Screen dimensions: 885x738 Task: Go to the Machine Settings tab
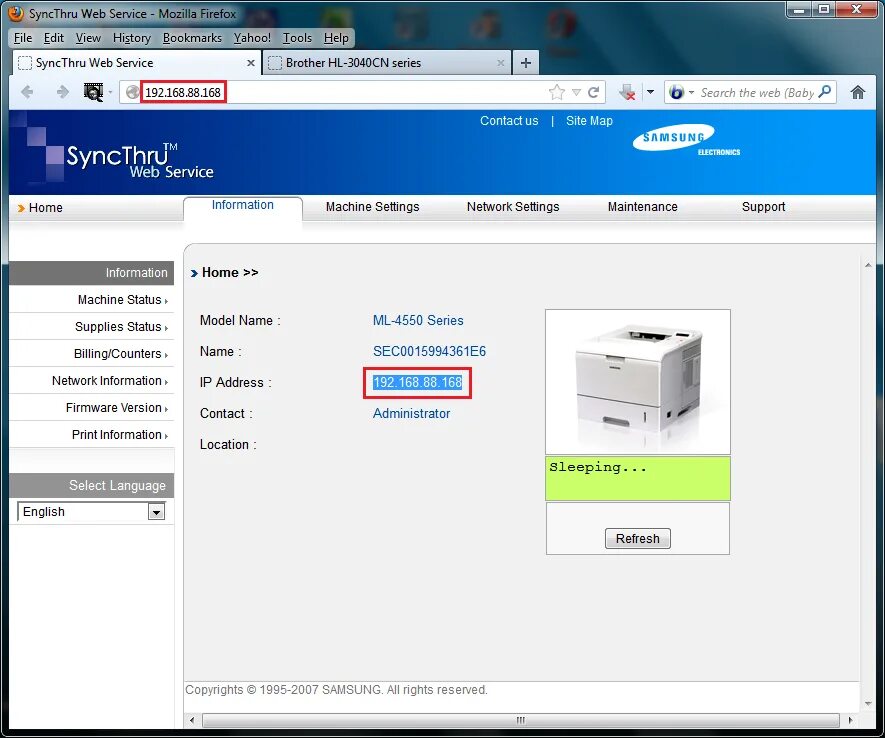click(x=373, y=207)
